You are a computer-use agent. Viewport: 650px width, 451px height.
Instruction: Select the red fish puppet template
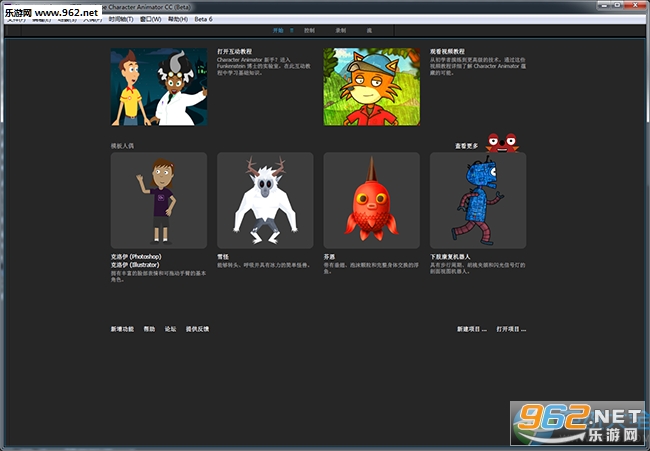tap(371, 200)
